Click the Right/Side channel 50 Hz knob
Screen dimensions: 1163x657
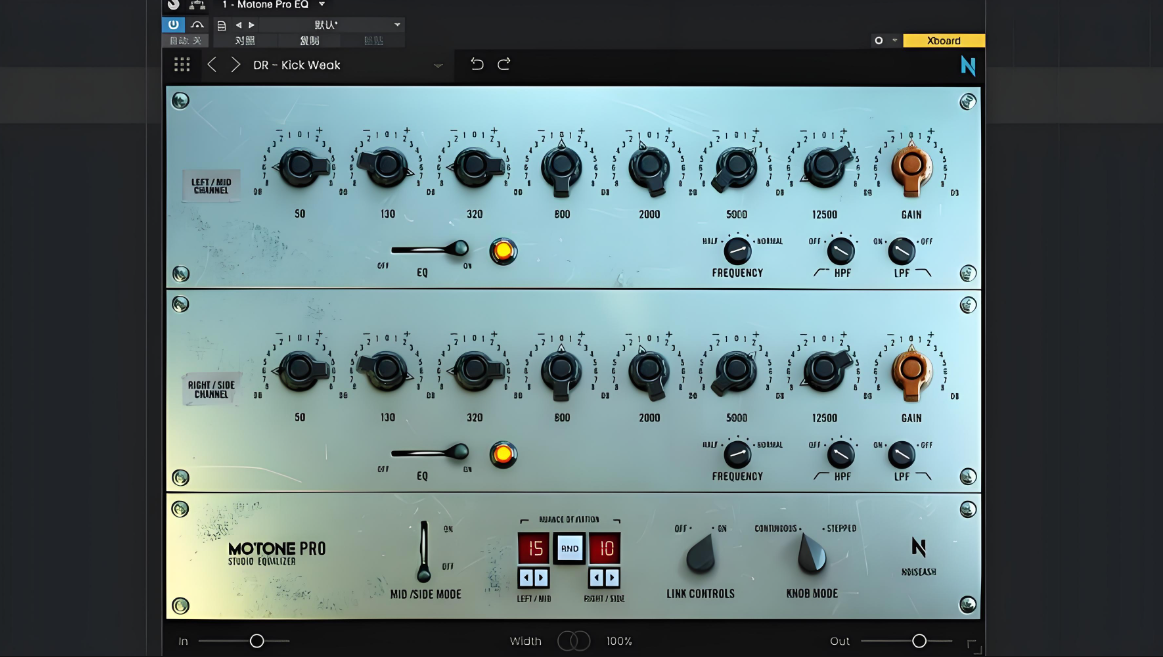pyautogui.click(x=300, y=369)
